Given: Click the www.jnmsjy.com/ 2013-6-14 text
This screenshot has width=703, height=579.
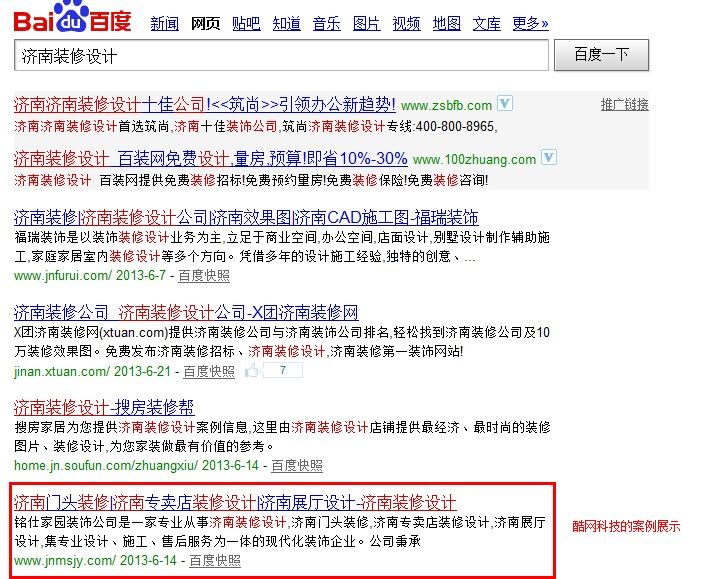Looking at the screenshot, I should [x=95, y=561].
